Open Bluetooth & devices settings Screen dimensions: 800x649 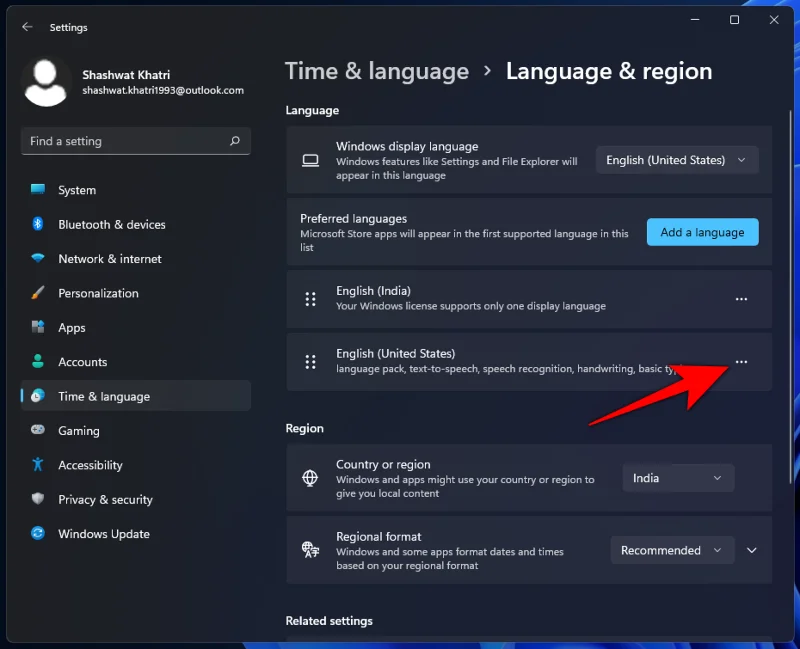[x=112, y=224]
